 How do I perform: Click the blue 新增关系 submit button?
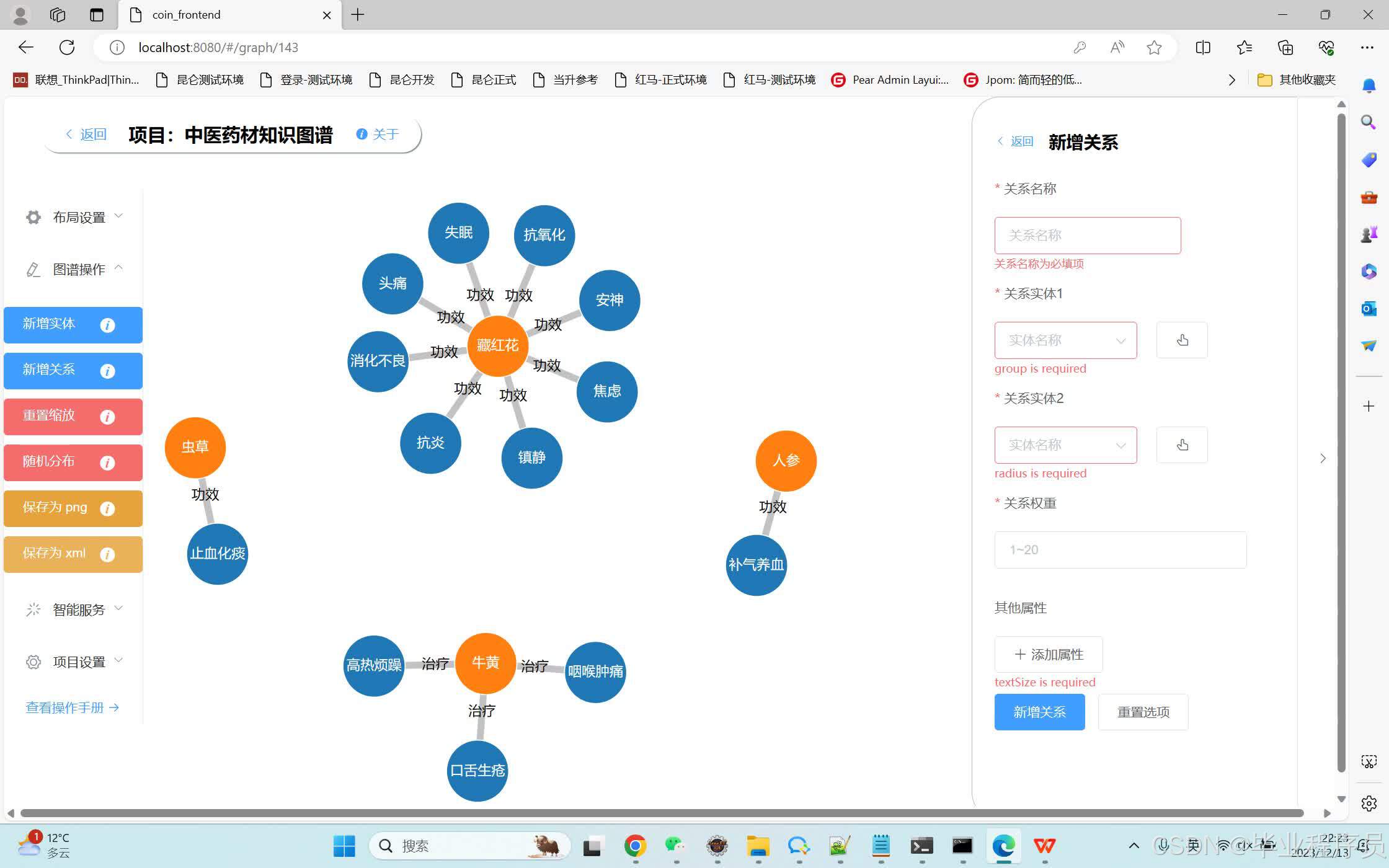1039,712
